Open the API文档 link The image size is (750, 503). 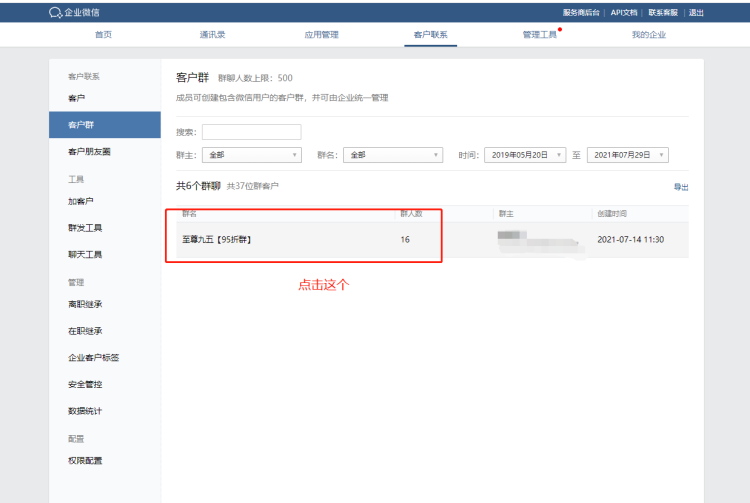click(x=624, y=12)
